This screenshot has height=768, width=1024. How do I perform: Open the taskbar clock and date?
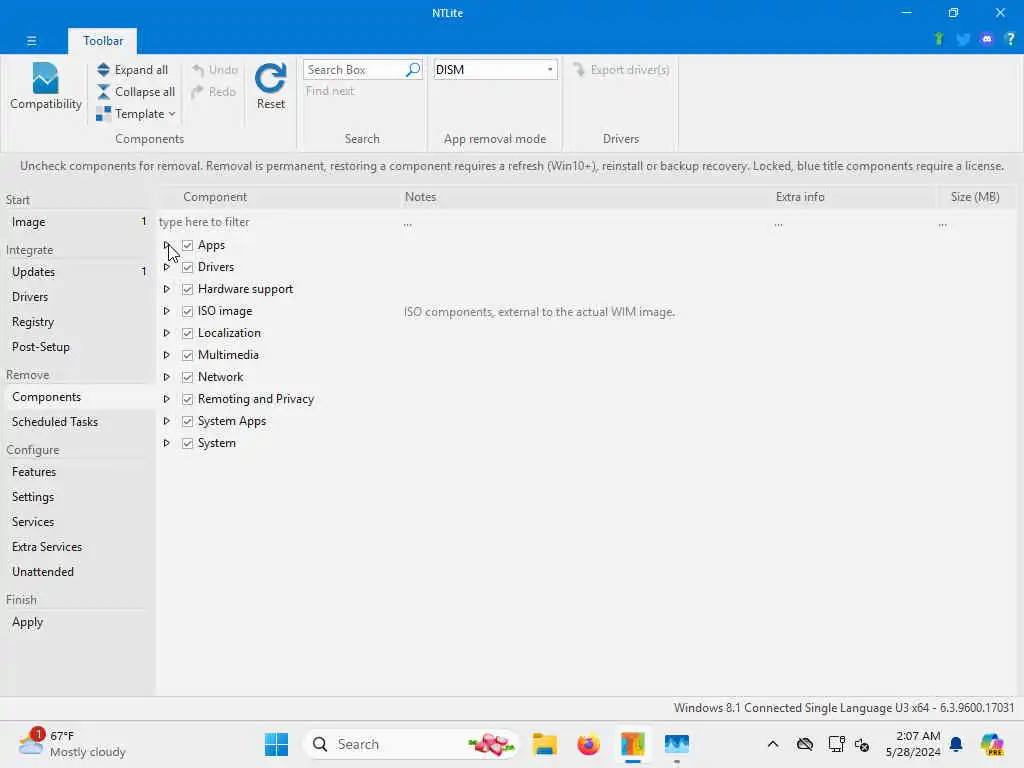tap(913, 744)
